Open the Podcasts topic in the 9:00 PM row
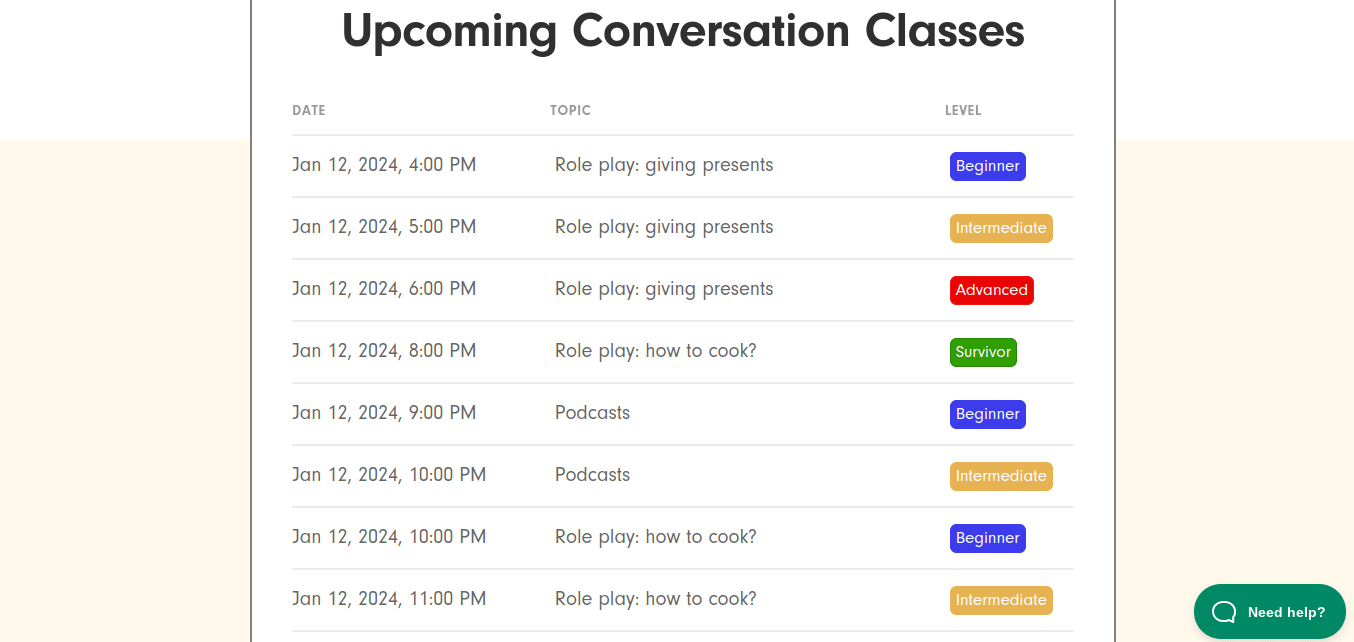Screen dimensions: 1354x642 tap(592, 413)
